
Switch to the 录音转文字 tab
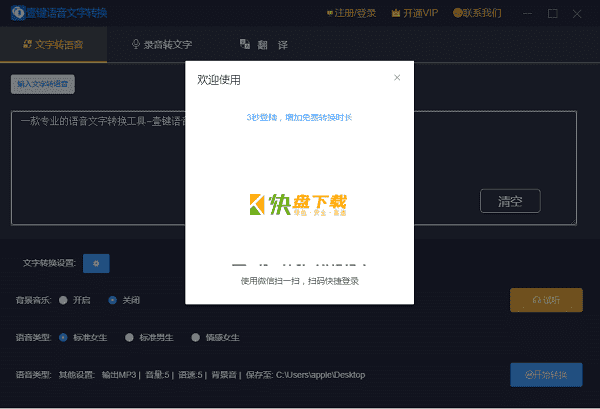click(162, 45)
